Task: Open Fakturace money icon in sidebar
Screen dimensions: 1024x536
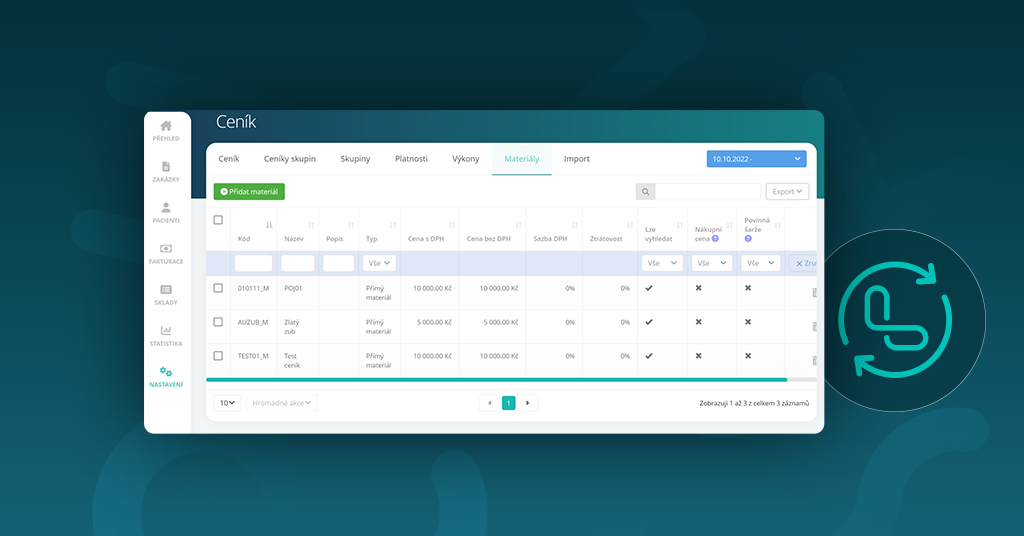Action: [x=166, y=249]
